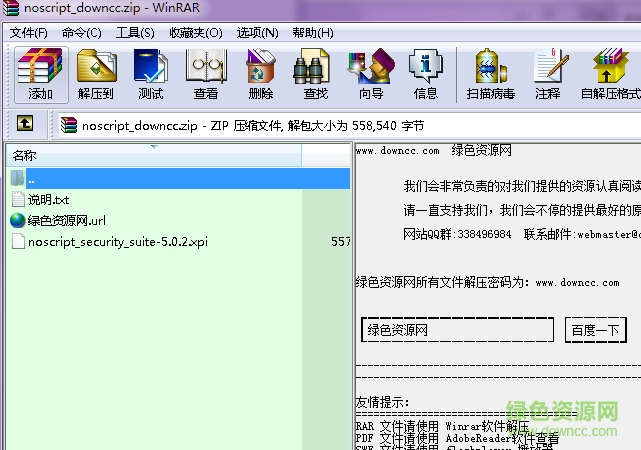The width and height of the screenshot is (641, 450).
Task: Go up one folder level button
Action: pos(25,125)
